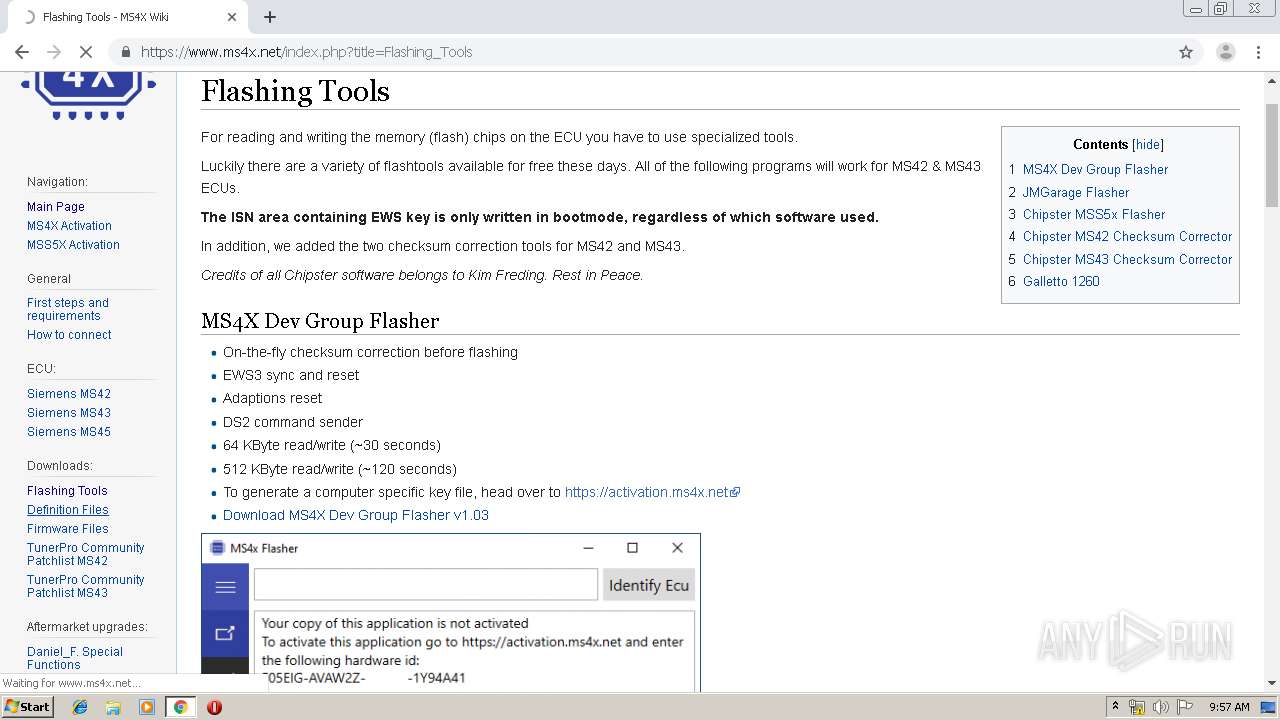The image size is (1280, 720).
Task: Open Windows Explorer folder from taskbar
Action: (x=113, y=707)
